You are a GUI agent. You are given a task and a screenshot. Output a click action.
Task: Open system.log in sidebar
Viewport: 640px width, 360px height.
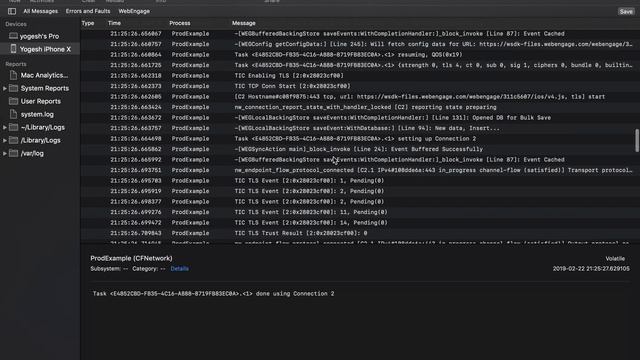pyautogui.click(x=37, y=114)
